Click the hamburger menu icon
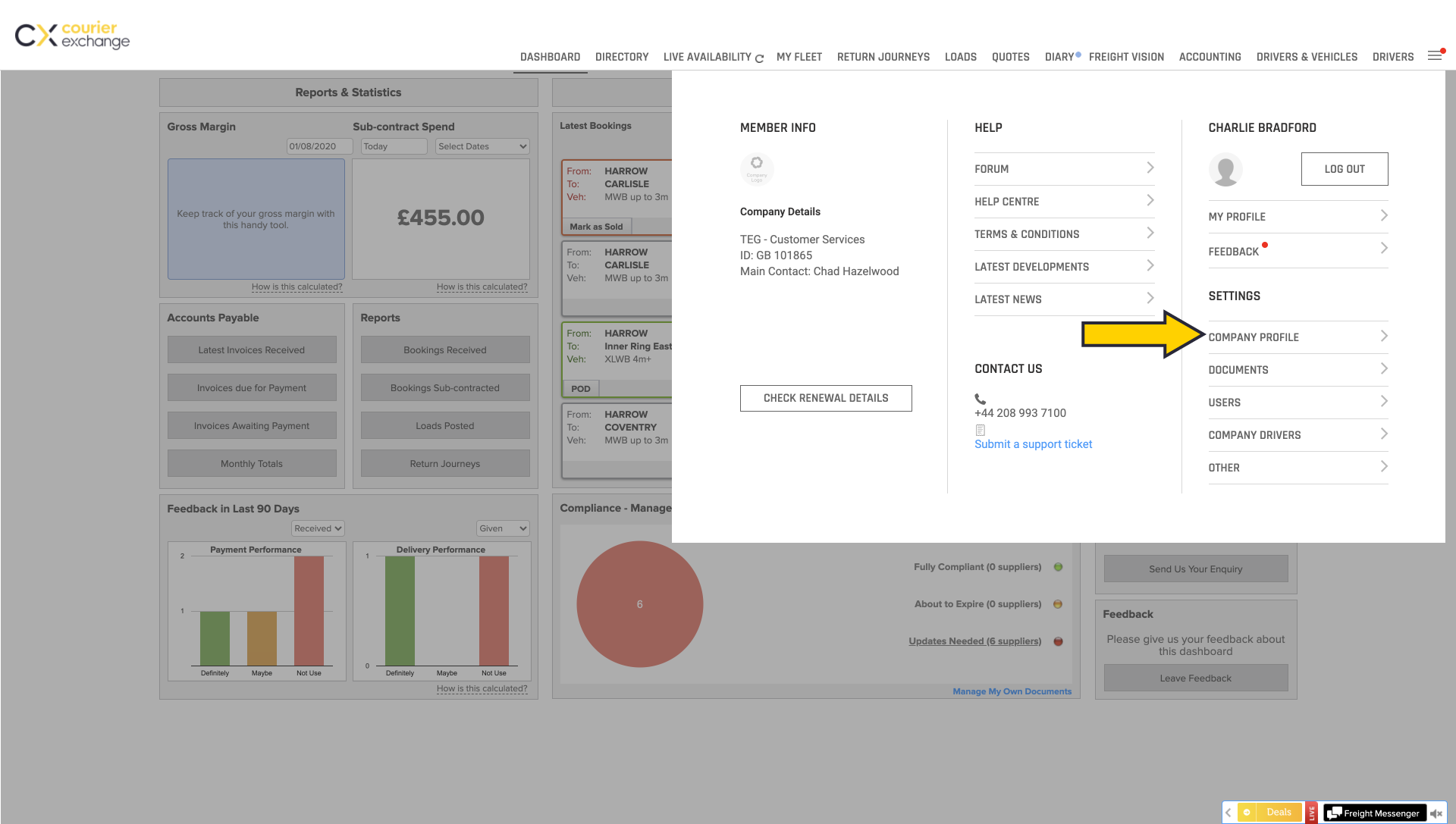 [1435, 56]
